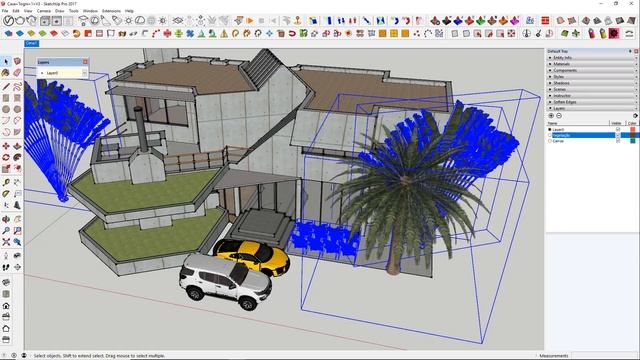Pin the Default Tray panel
This screenshot has width=640, height=360.
click(x=630, y=51)
